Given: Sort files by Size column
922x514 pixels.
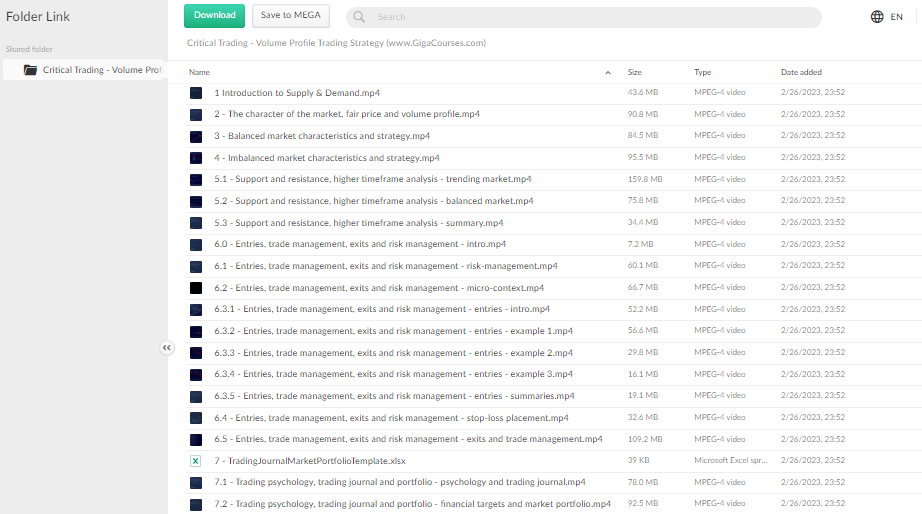Looking at the screenshot, I should (x=634, y=72).
